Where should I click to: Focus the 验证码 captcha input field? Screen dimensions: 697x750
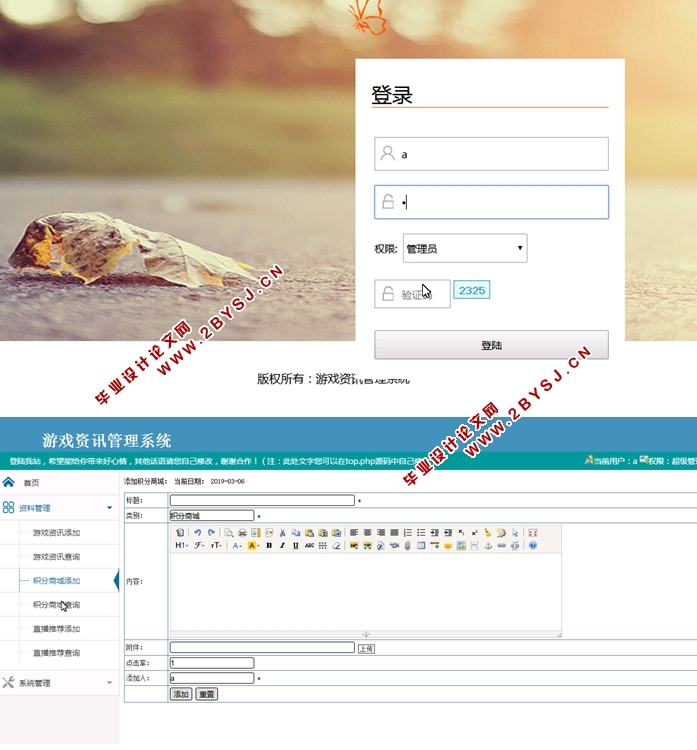pyautogui.click(x=412, y=294)
